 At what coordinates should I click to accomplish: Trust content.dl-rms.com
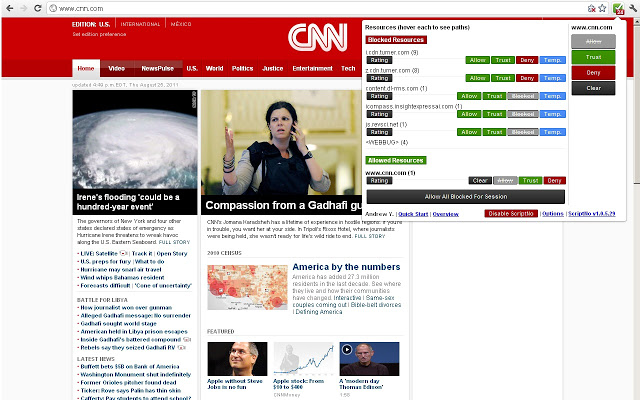point(494,96)
